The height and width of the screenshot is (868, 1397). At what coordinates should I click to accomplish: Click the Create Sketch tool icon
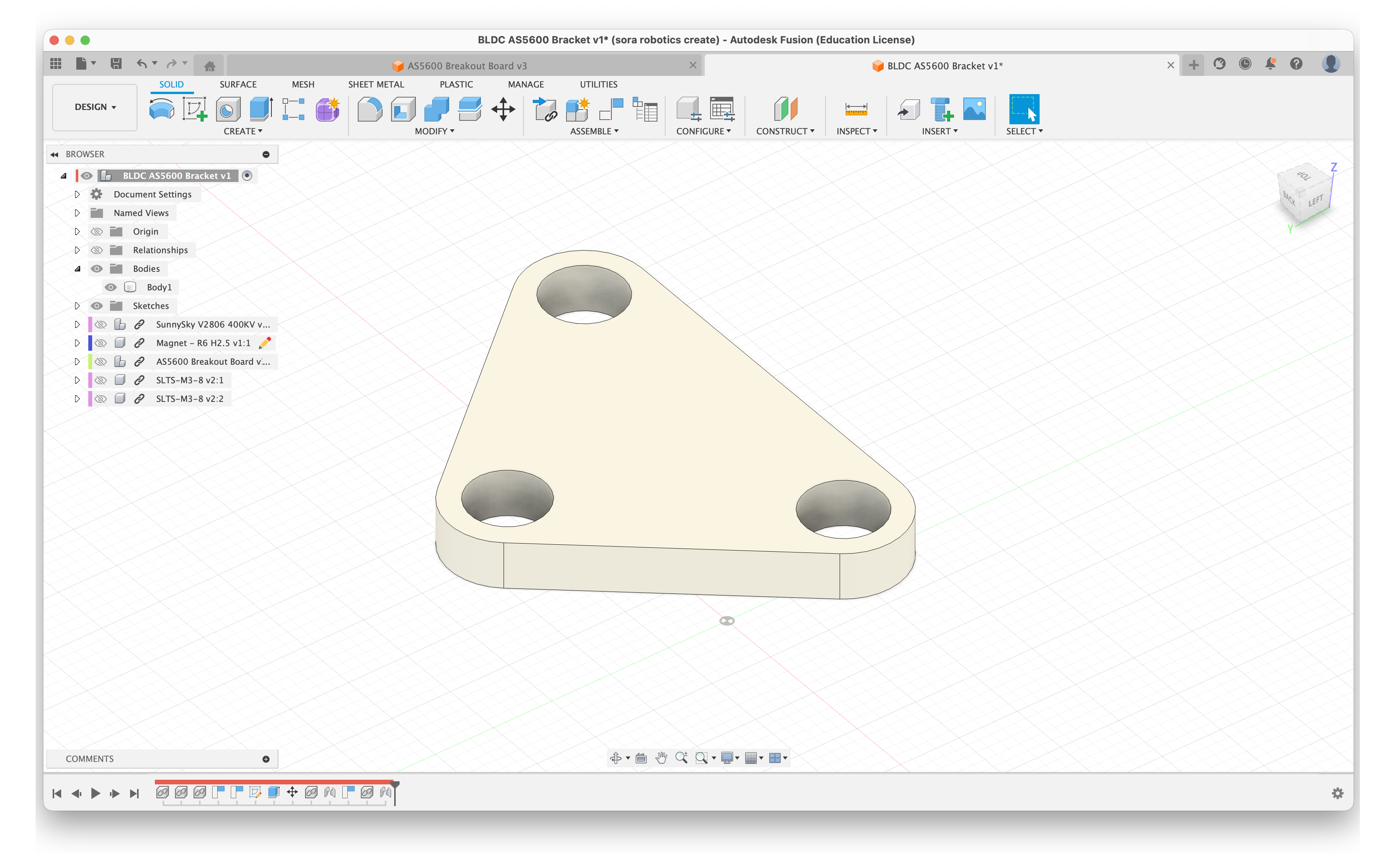click(x=195, y=108)
